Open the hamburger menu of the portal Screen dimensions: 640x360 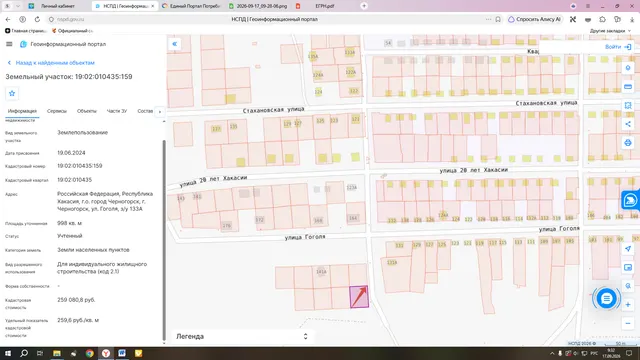9,44
